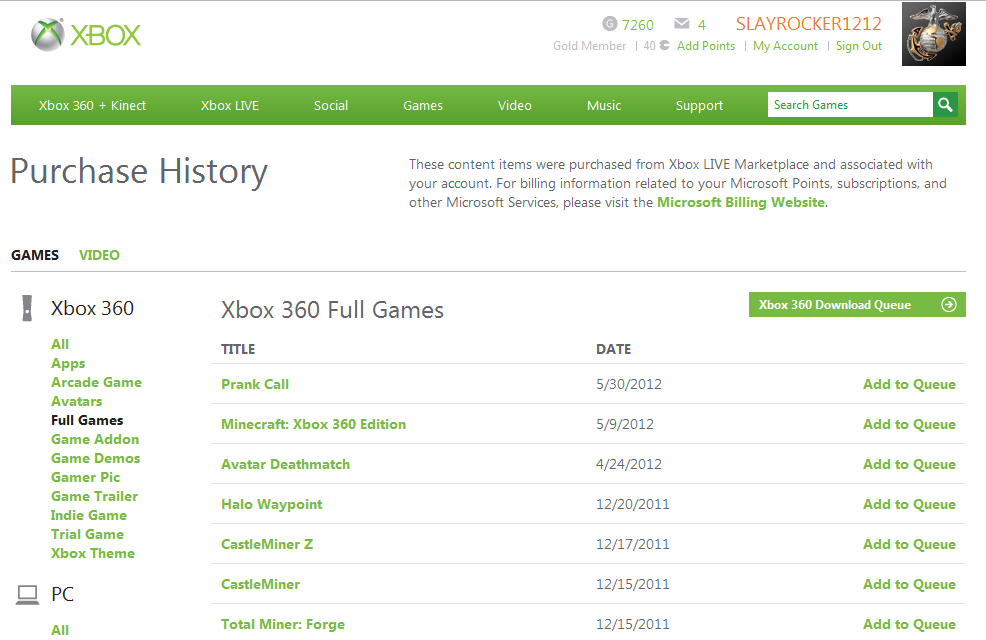Viewport: 986px width, 640px height.
Task: Click the Xbox 360 console icon
Action: [x=26, y=308]
